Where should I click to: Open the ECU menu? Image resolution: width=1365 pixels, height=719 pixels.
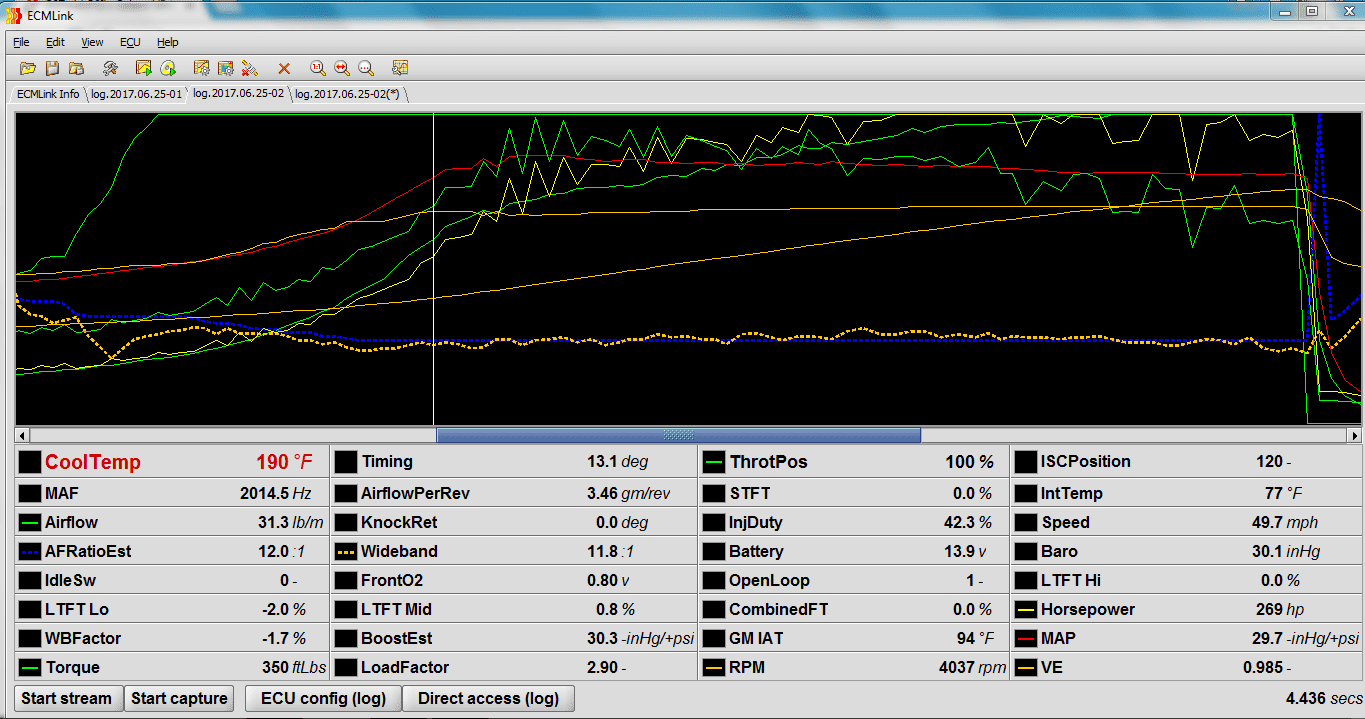130,42
